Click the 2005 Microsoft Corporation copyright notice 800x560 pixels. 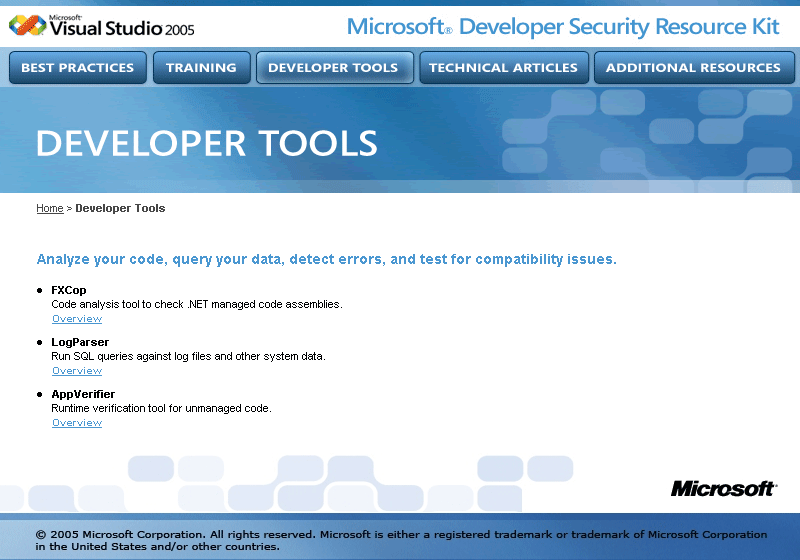(401, 540)
